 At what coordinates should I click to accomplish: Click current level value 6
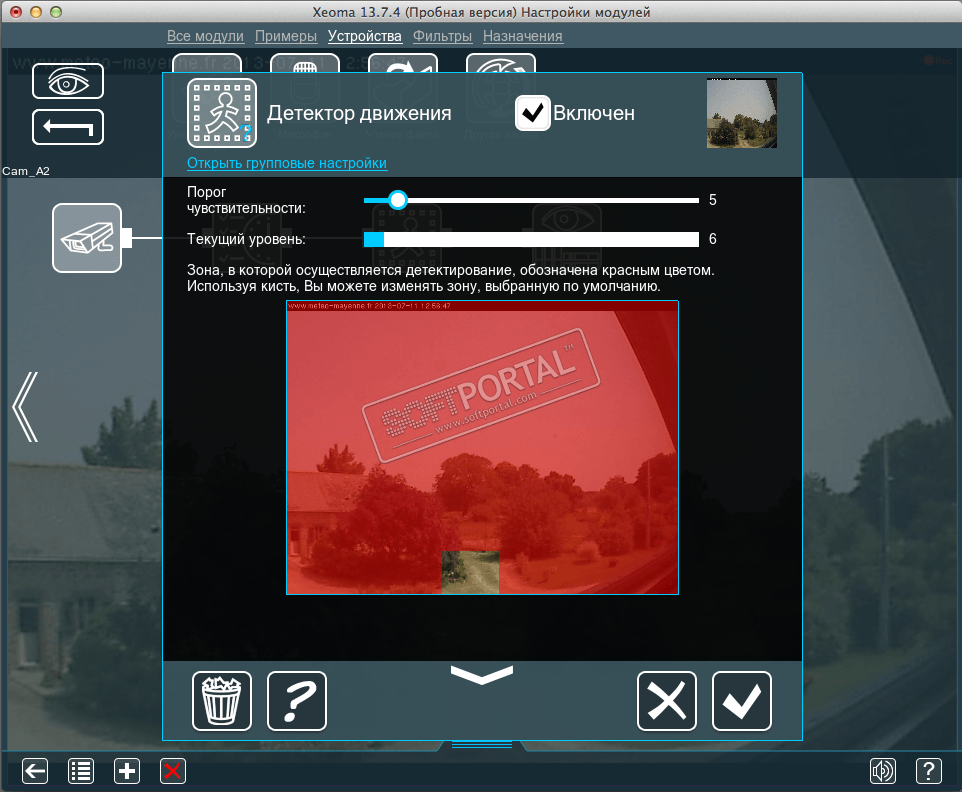point(713,239)
